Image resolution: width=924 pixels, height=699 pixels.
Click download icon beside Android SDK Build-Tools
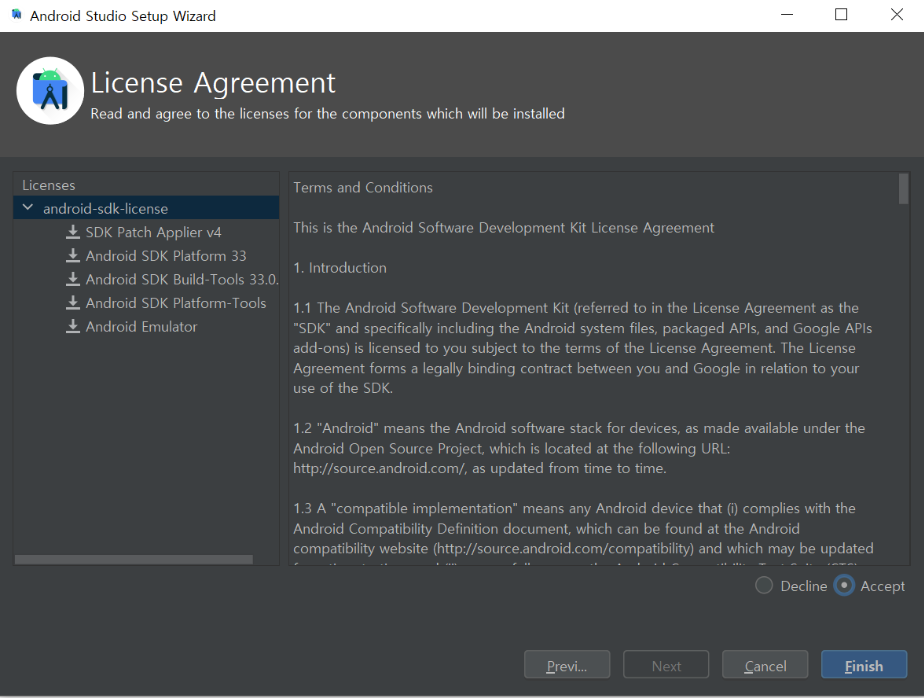point(72,279)
